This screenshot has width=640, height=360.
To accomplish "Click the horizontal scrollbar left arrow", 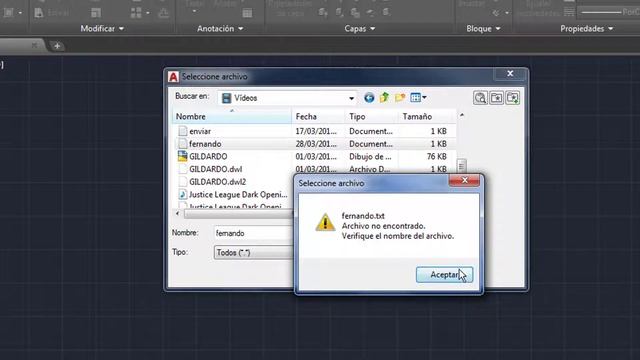I will (177, 213).
